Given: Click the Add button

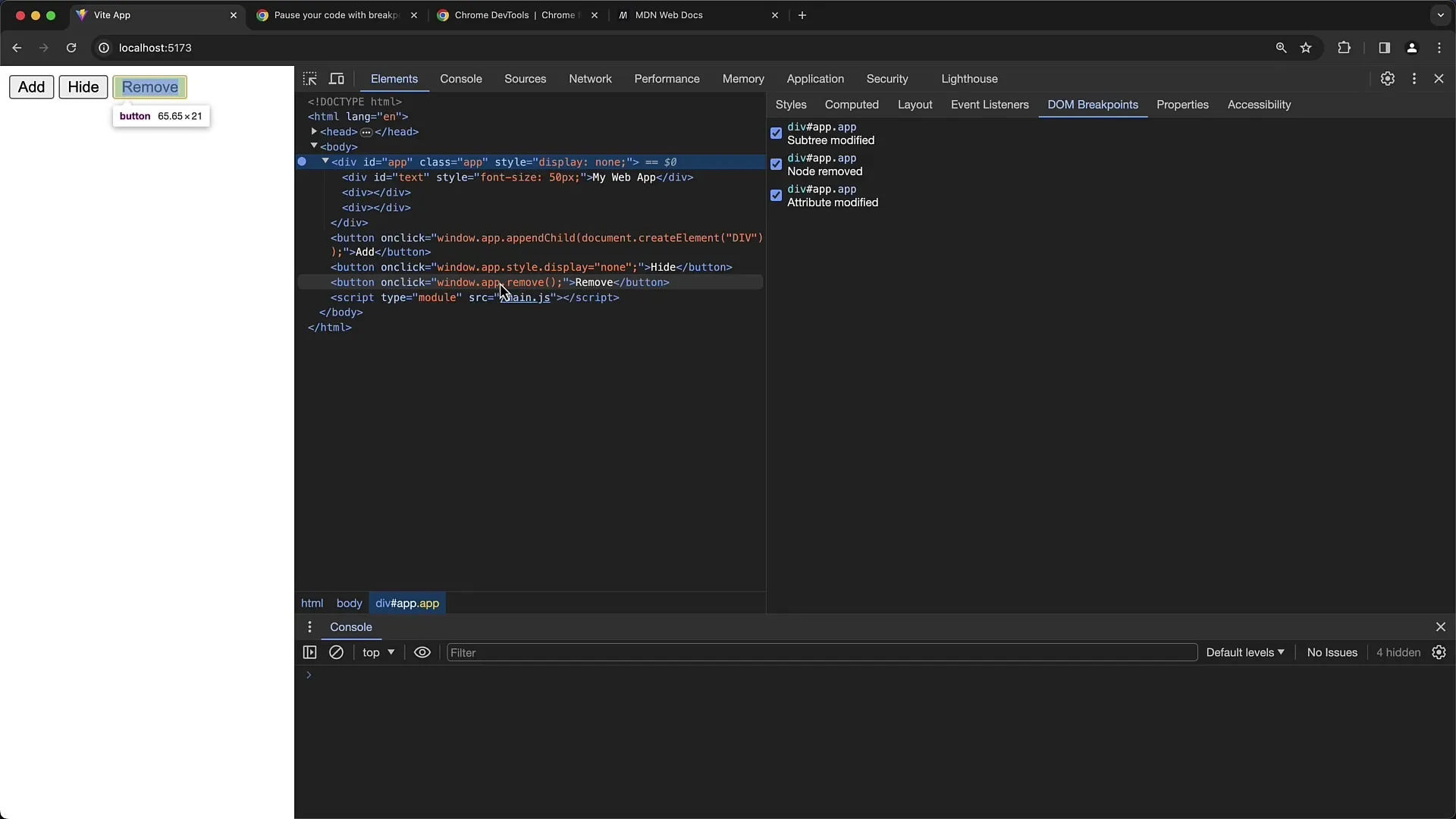Looking at the screenshot, I should coord(30,86).
